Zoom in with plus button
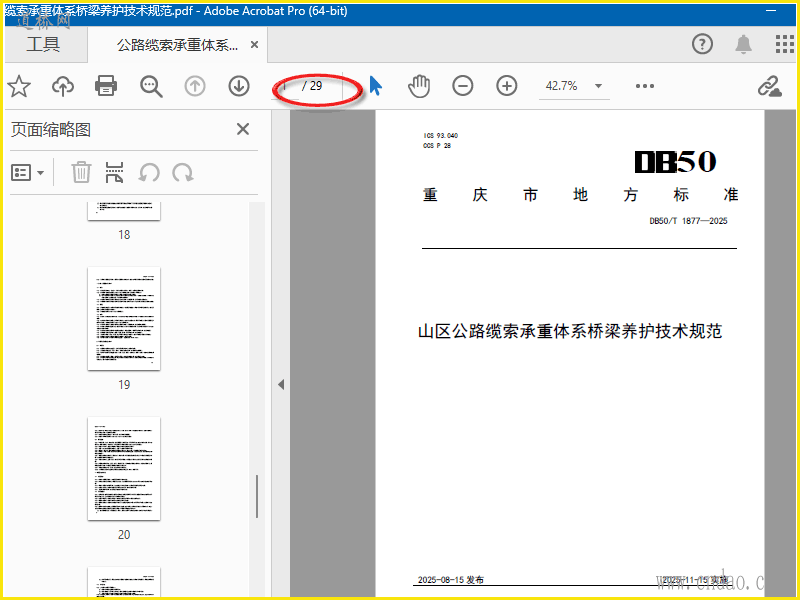 point(507,86)
